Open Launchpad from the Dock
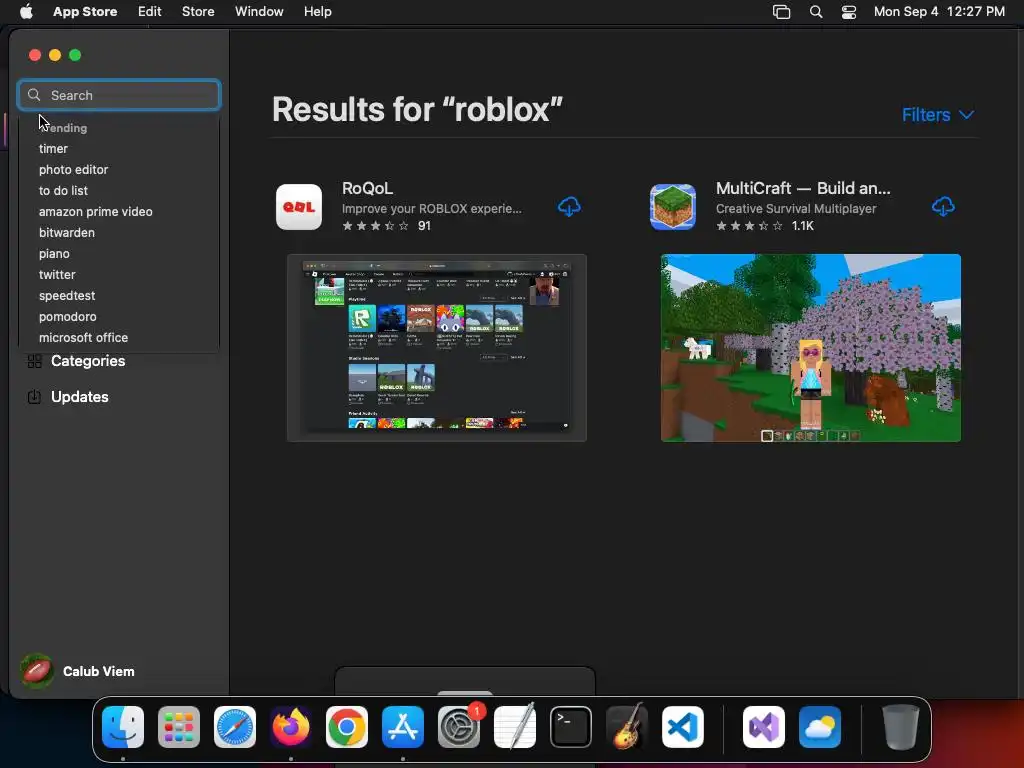Image resolution: width=1024 pixels, height=768 pixels. 179,727
